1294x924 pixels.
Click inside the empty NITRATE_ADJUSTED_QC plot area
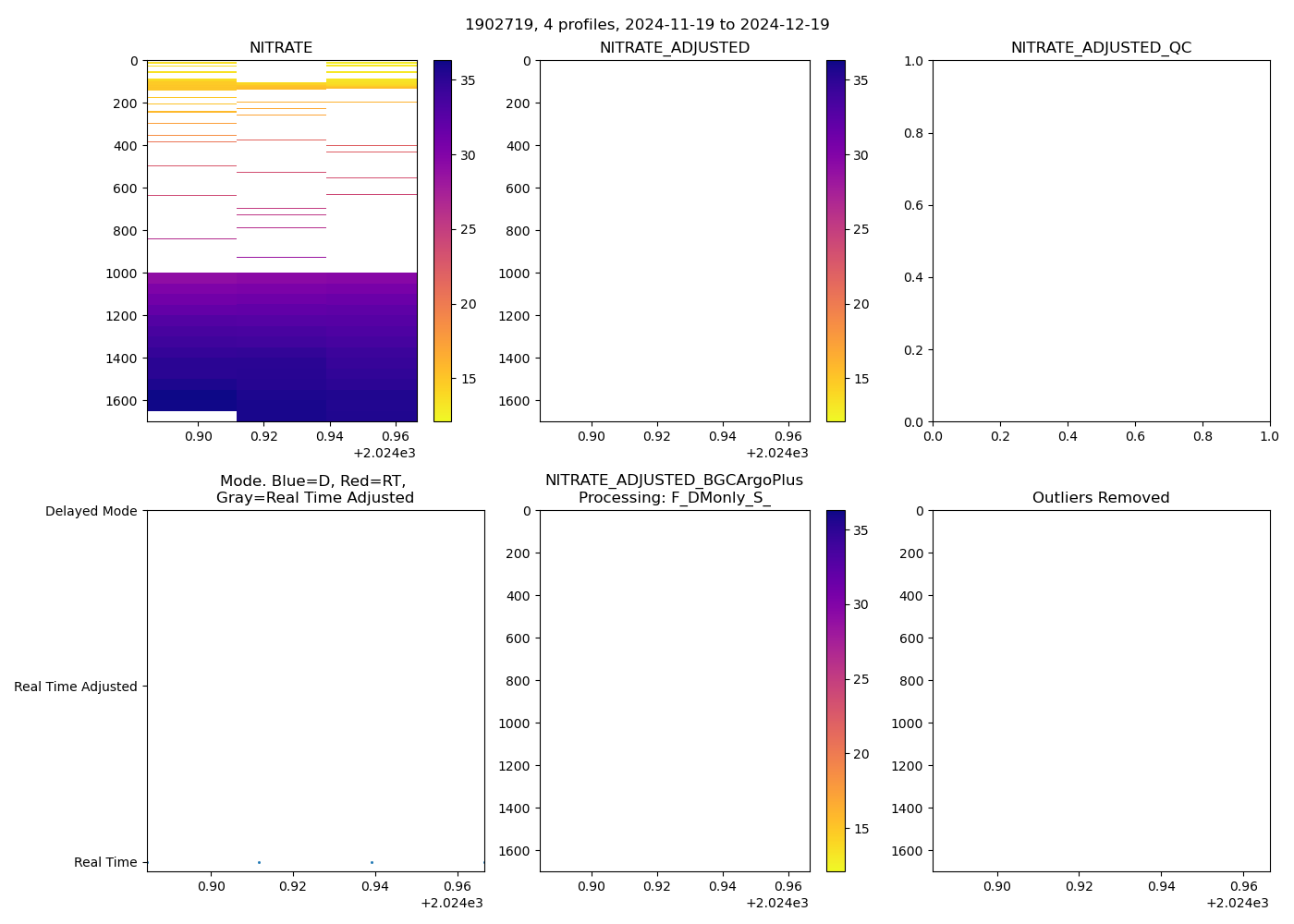tap(1101, 240)
